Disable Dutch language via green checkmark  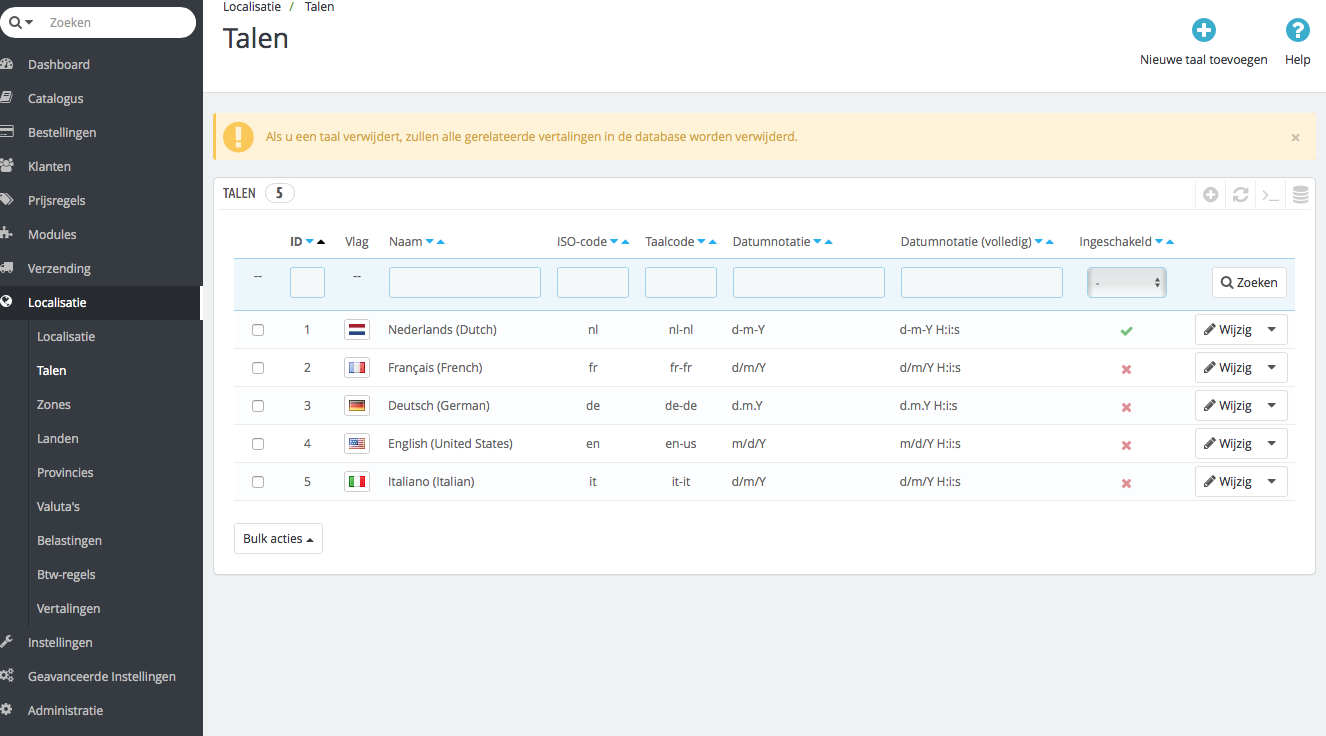[x=1126, y=330]
